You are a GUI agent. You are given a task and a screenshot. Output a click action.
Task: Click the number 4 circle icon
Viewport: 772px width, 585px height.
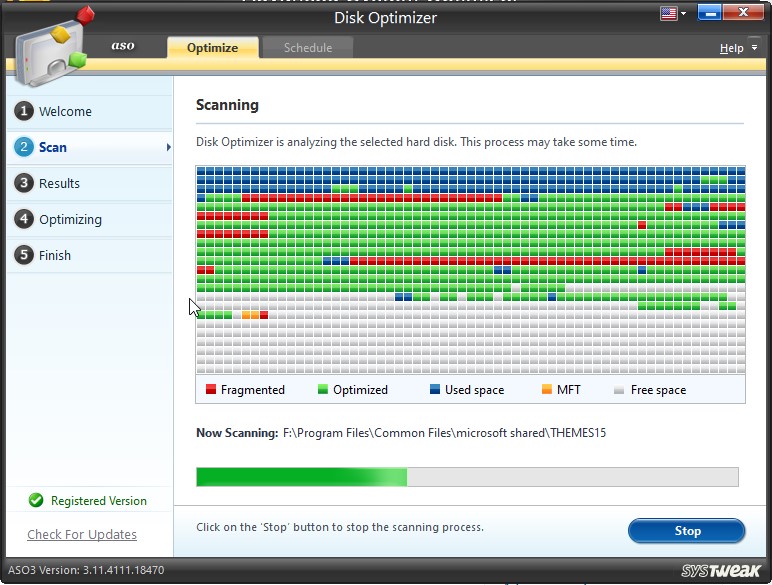coord(24,219)
